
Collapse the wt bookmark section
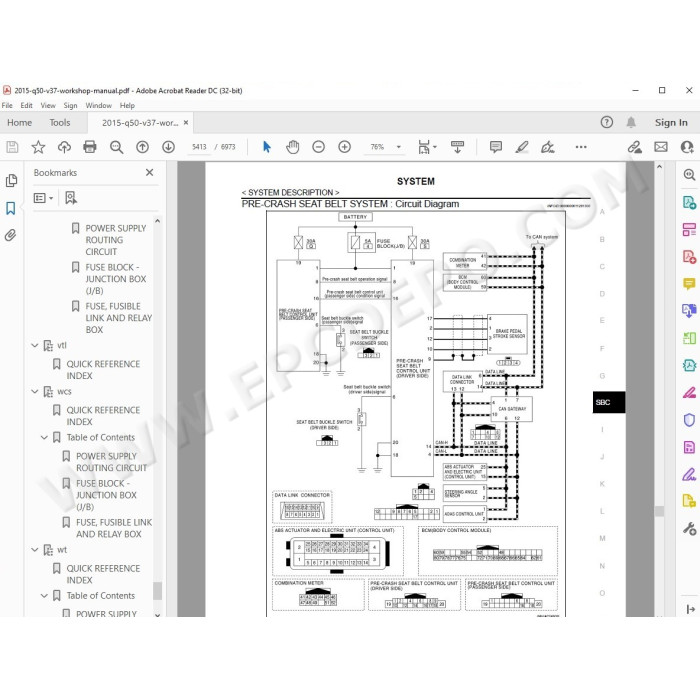[35, 550]
